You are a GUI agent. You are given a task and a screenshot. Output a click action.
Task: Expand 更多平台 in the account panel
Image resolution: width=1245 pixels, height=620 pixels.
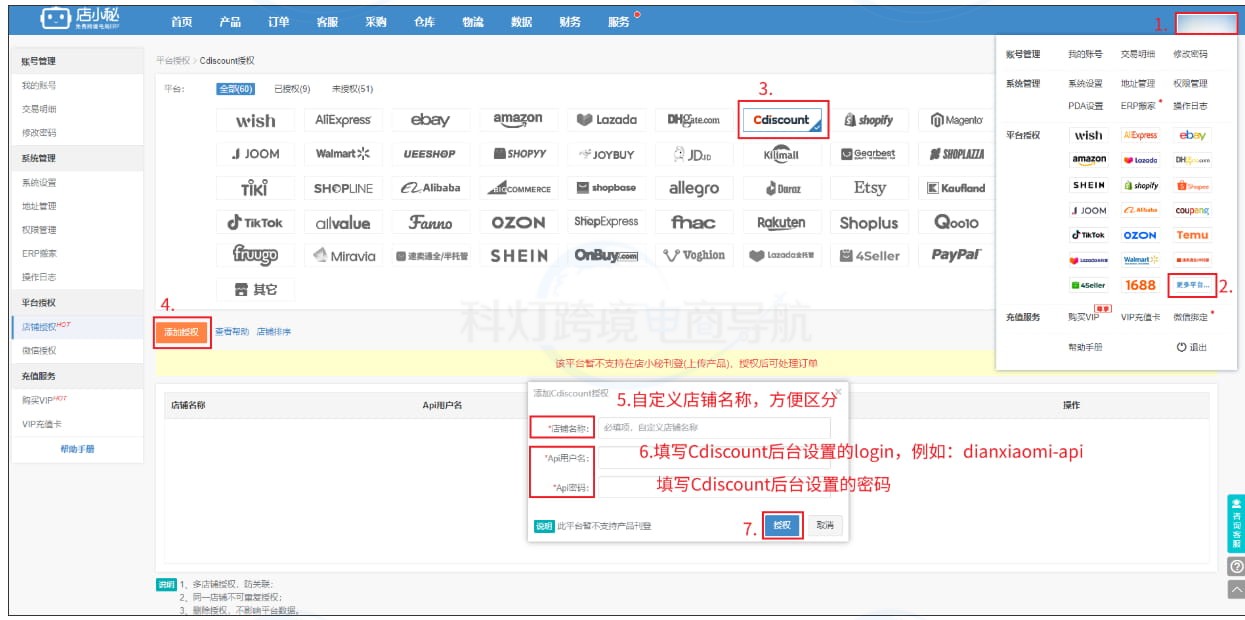coord(1192,285)
